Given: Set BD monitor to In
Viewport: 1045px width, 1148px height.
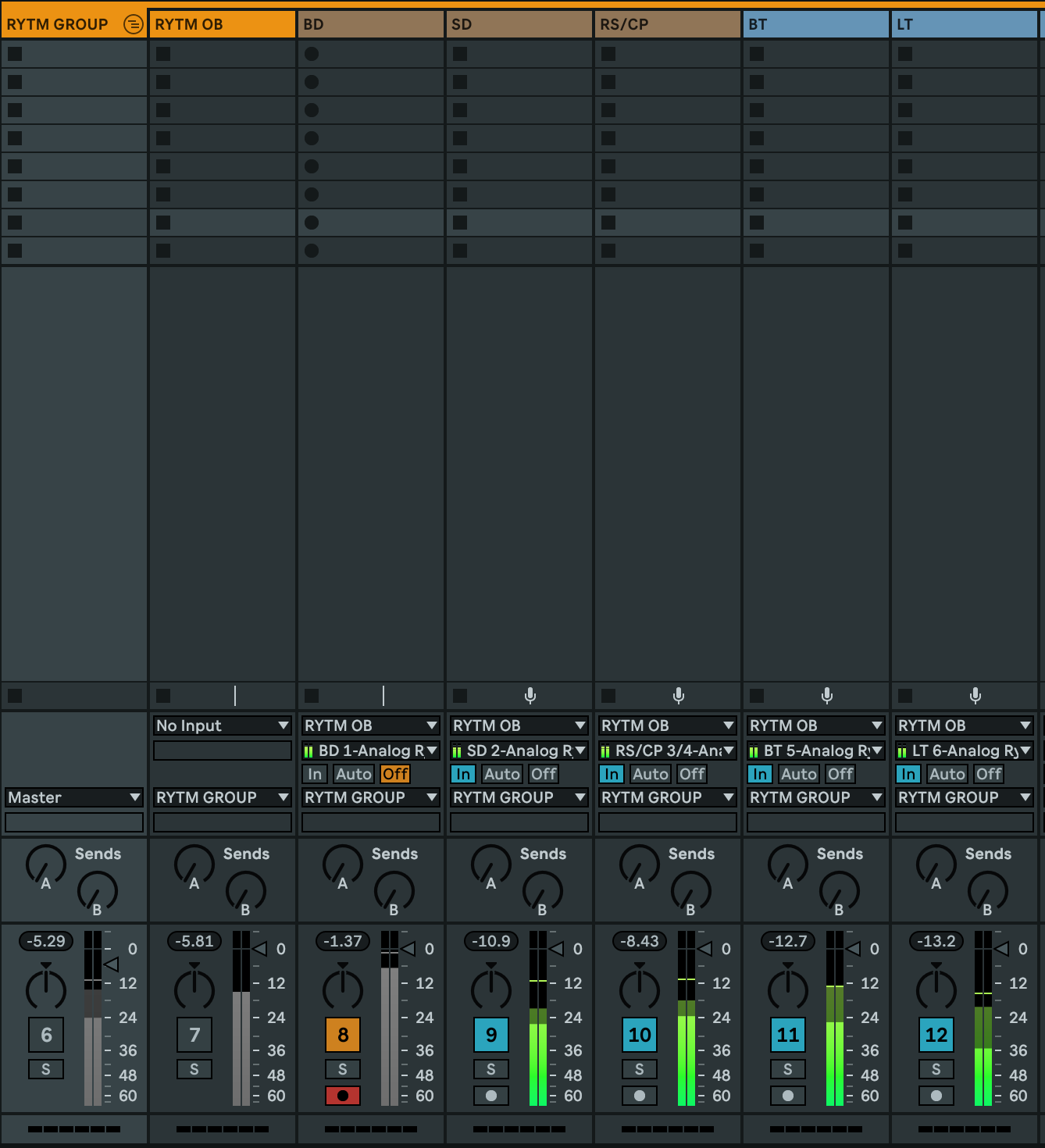Looking at the screenshot, I should (314, 774).
